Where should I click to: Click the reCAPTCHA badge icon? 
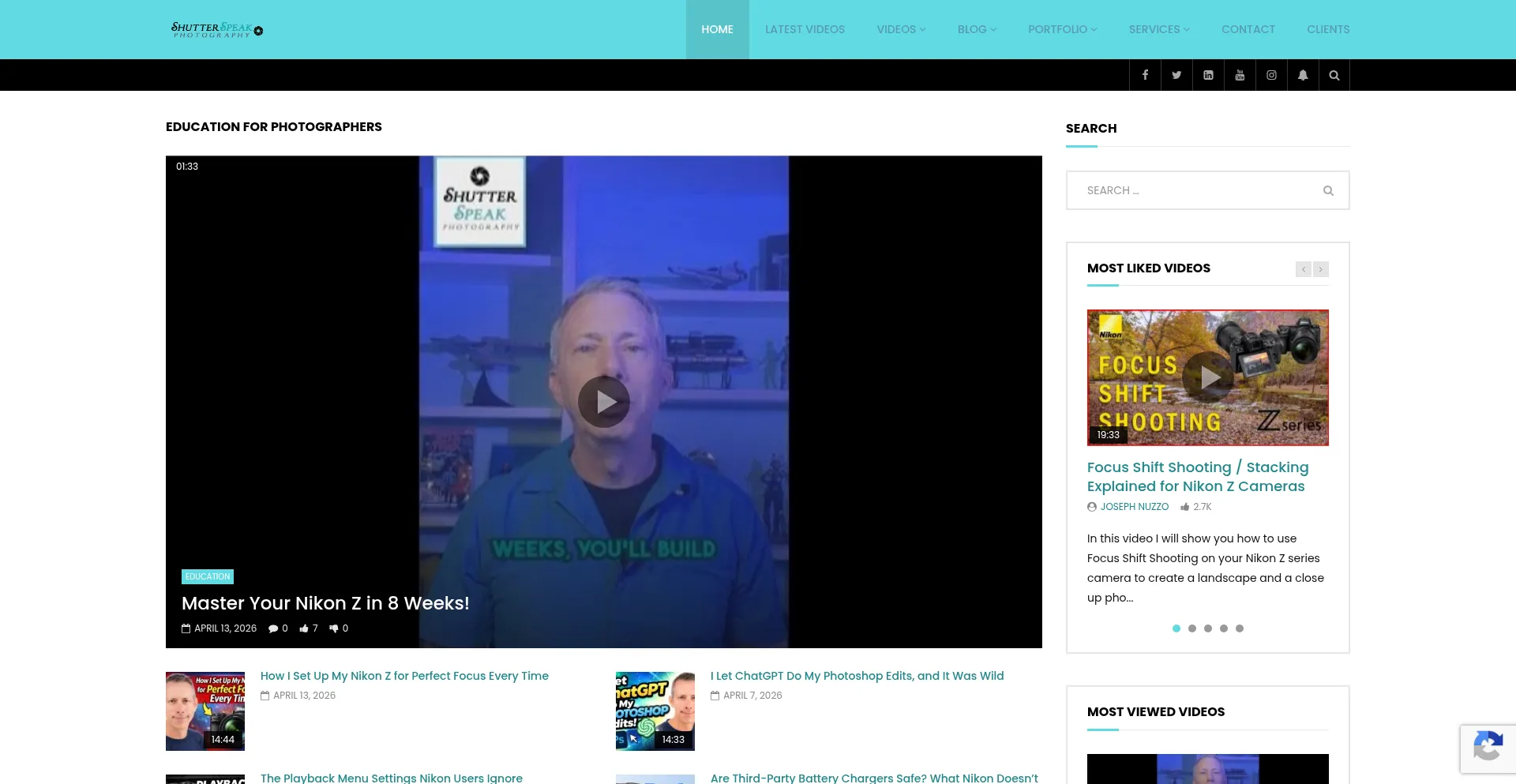click(1488, 746)
